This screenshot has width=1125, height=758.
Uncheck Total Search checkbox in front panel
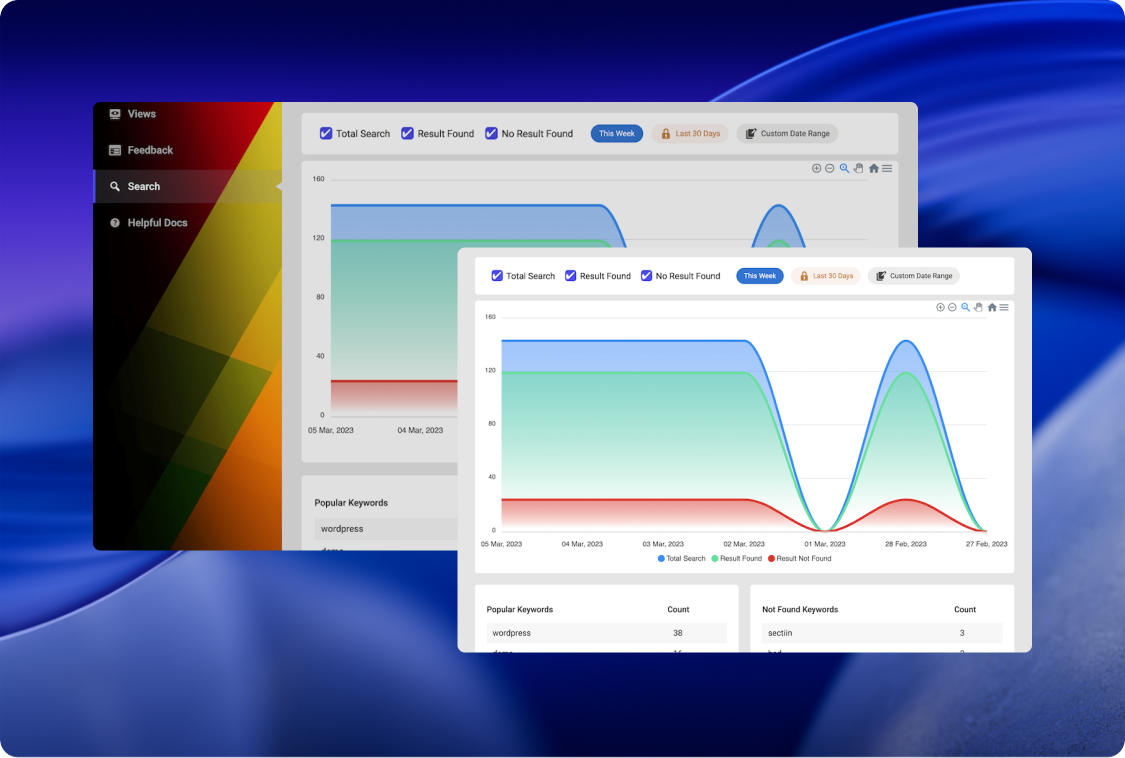pos(497,276)
